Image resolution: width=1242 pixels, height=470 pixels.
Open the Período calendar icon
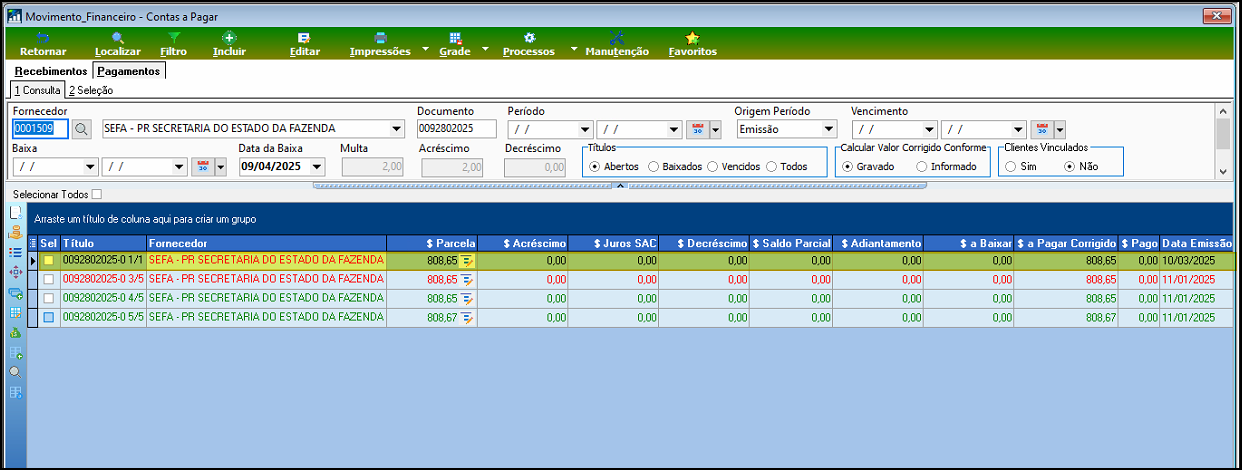coord(698,129)
